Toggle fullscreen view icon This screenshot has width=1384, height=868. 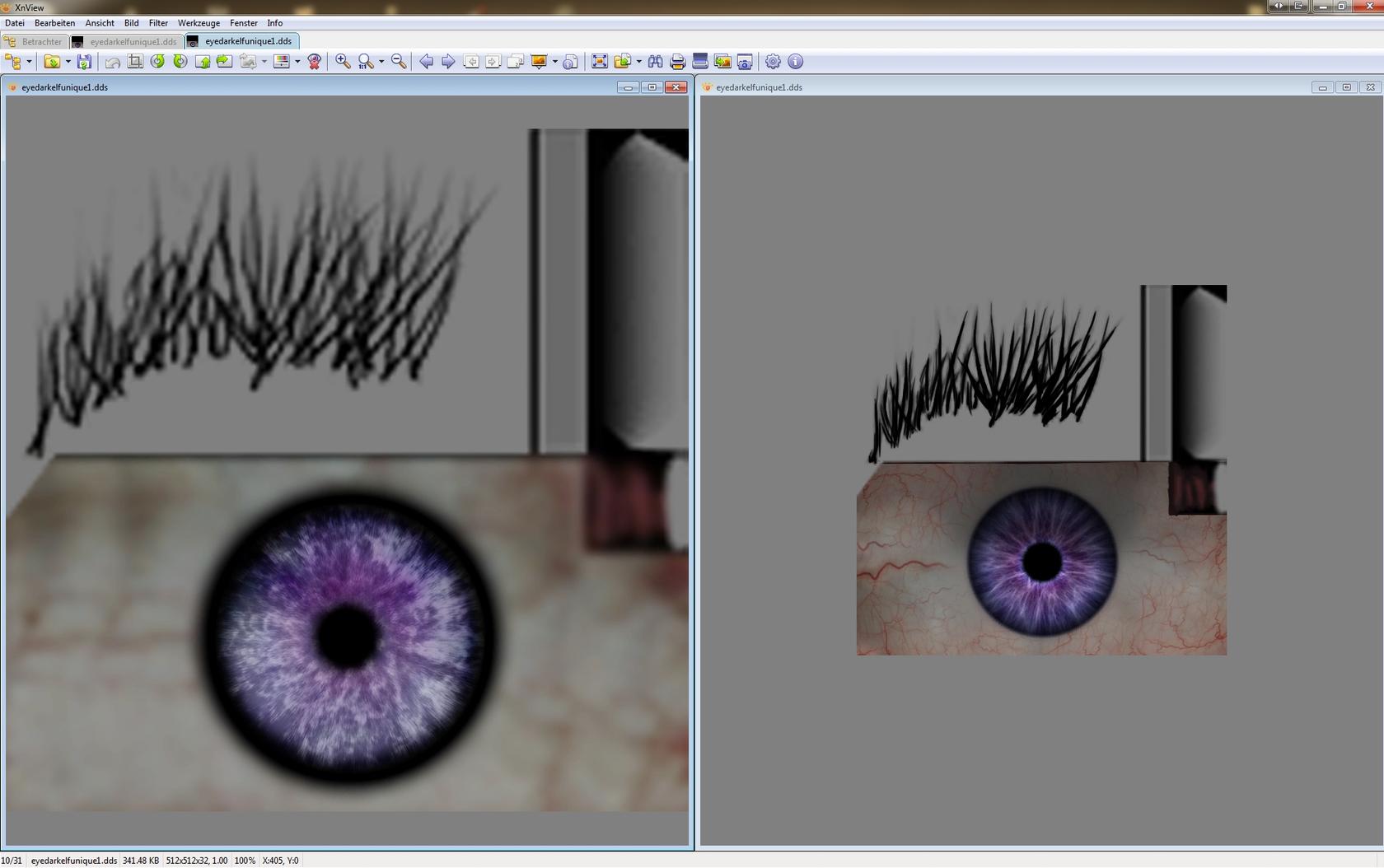[600, 62]
